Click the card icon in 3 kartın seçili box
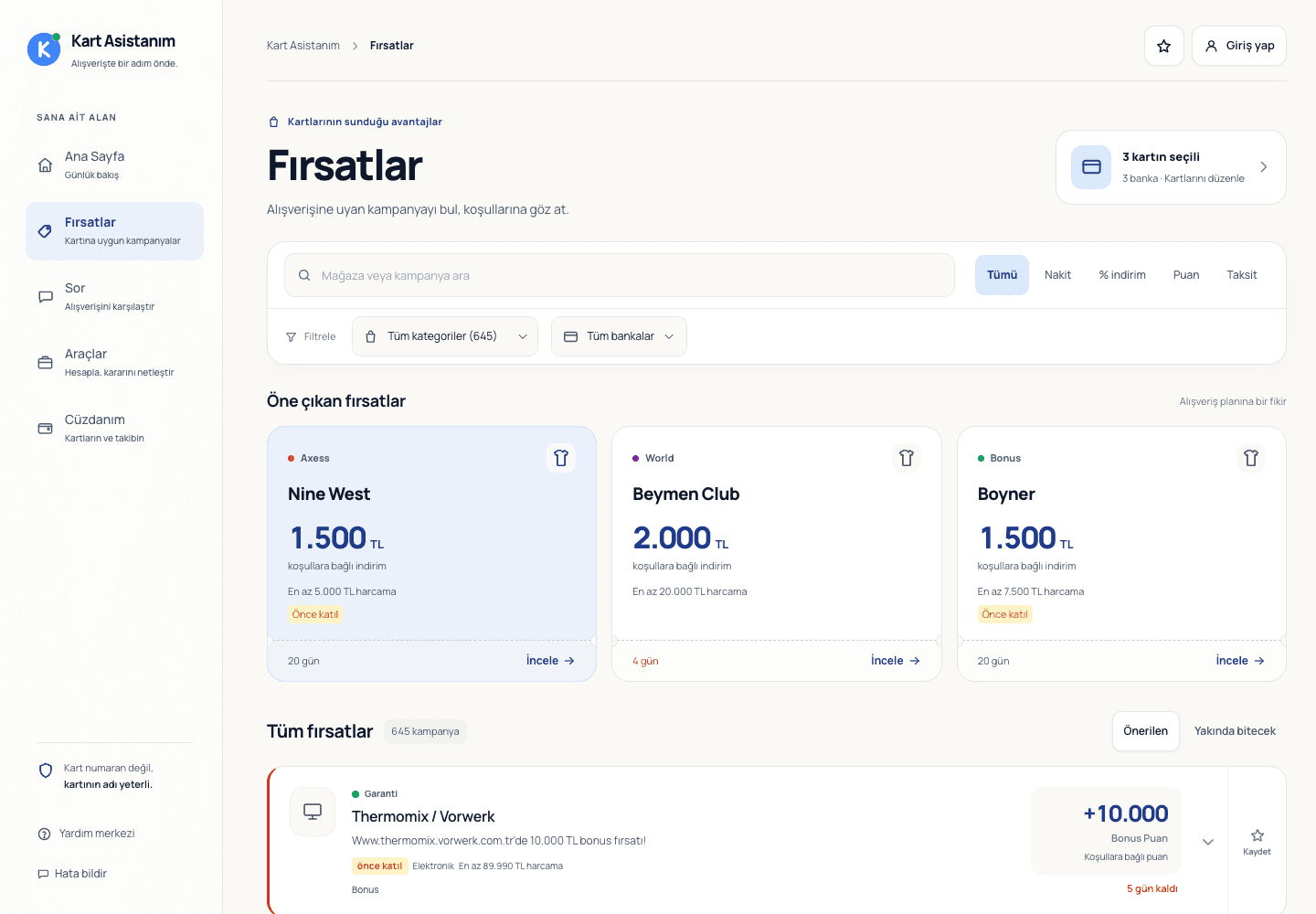 pyautogui.click(x=1091, y=167)
